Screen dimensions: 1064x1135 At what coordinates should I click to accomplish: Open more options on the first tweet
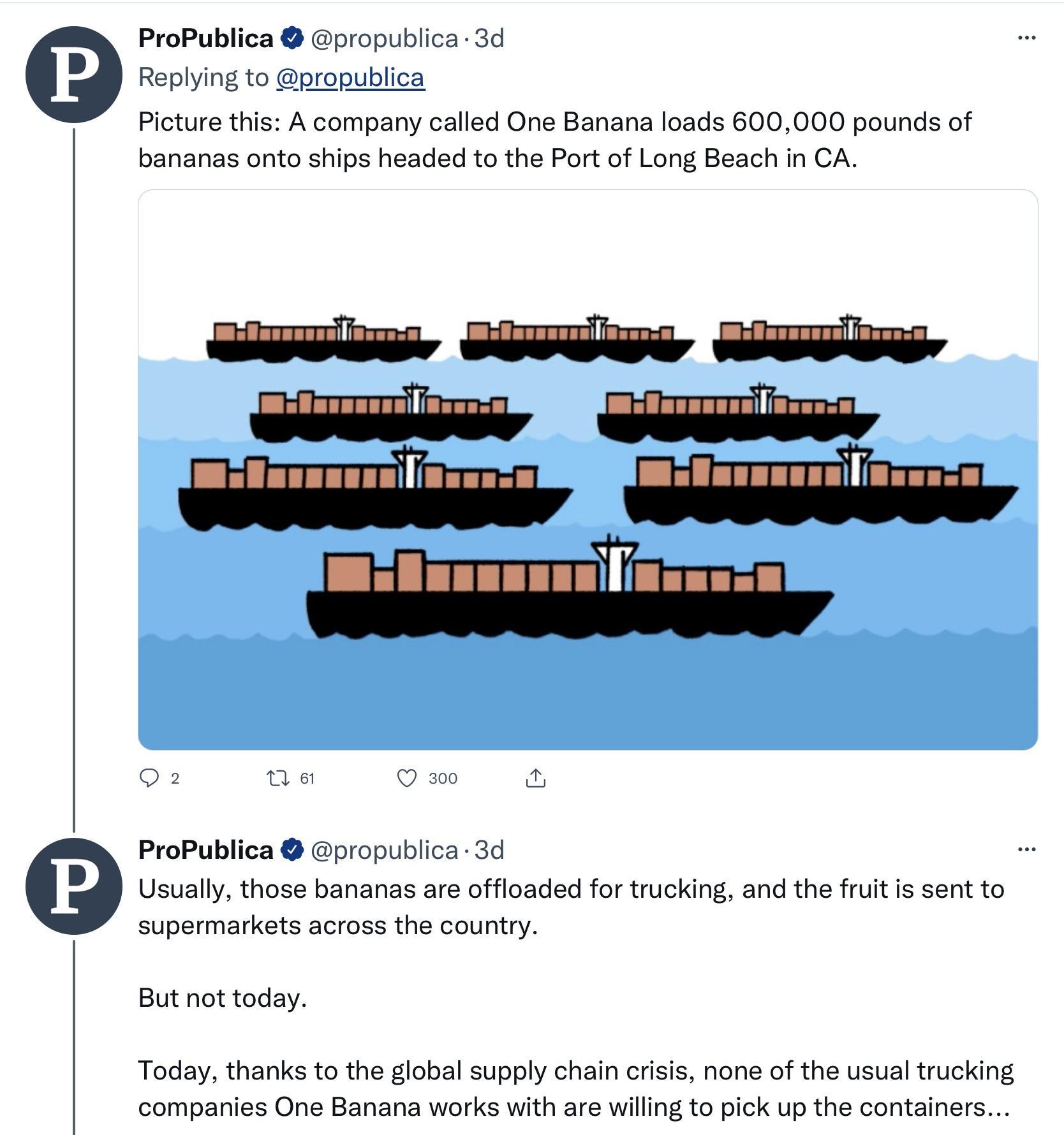coord(1027,37)
